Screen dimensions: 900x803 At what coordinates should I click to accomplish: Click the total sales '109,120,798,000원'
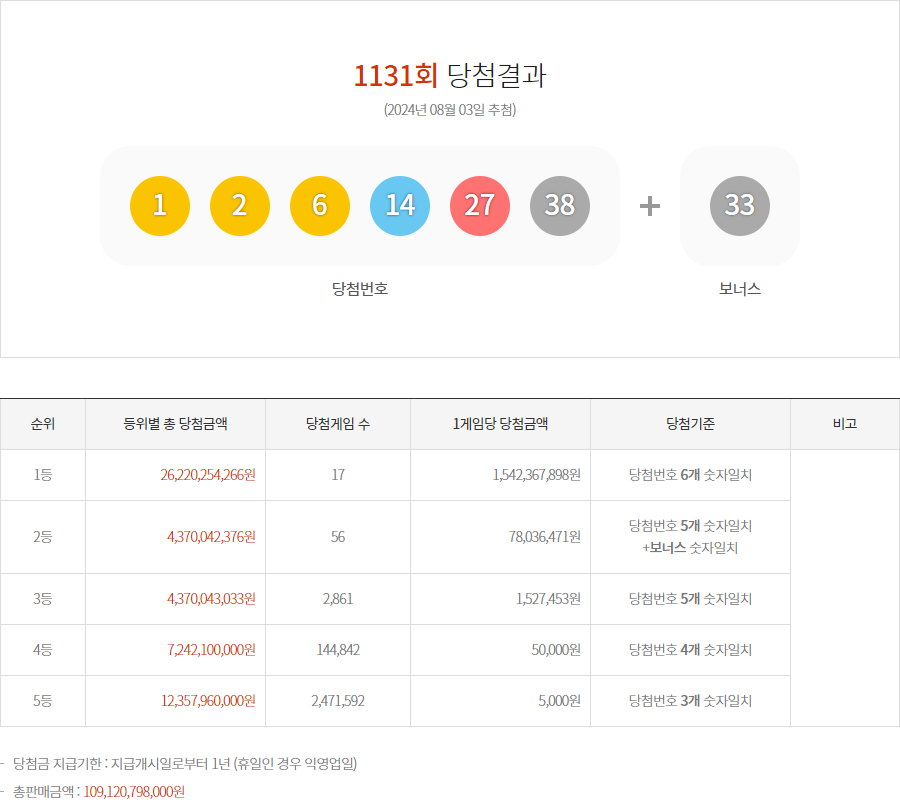(134, 792)
